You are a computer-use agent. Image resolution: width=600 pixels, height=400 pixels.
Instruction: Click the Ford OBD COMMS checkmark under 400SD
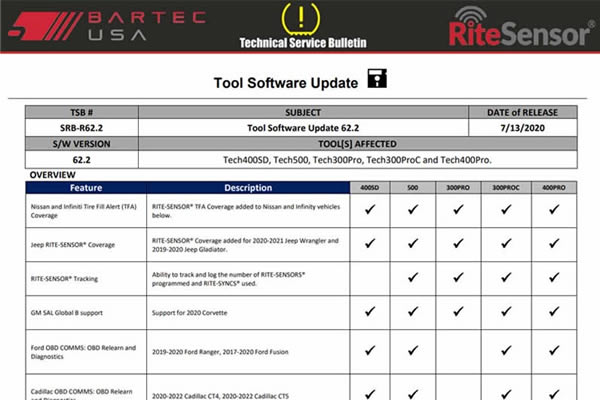[370, 350]
